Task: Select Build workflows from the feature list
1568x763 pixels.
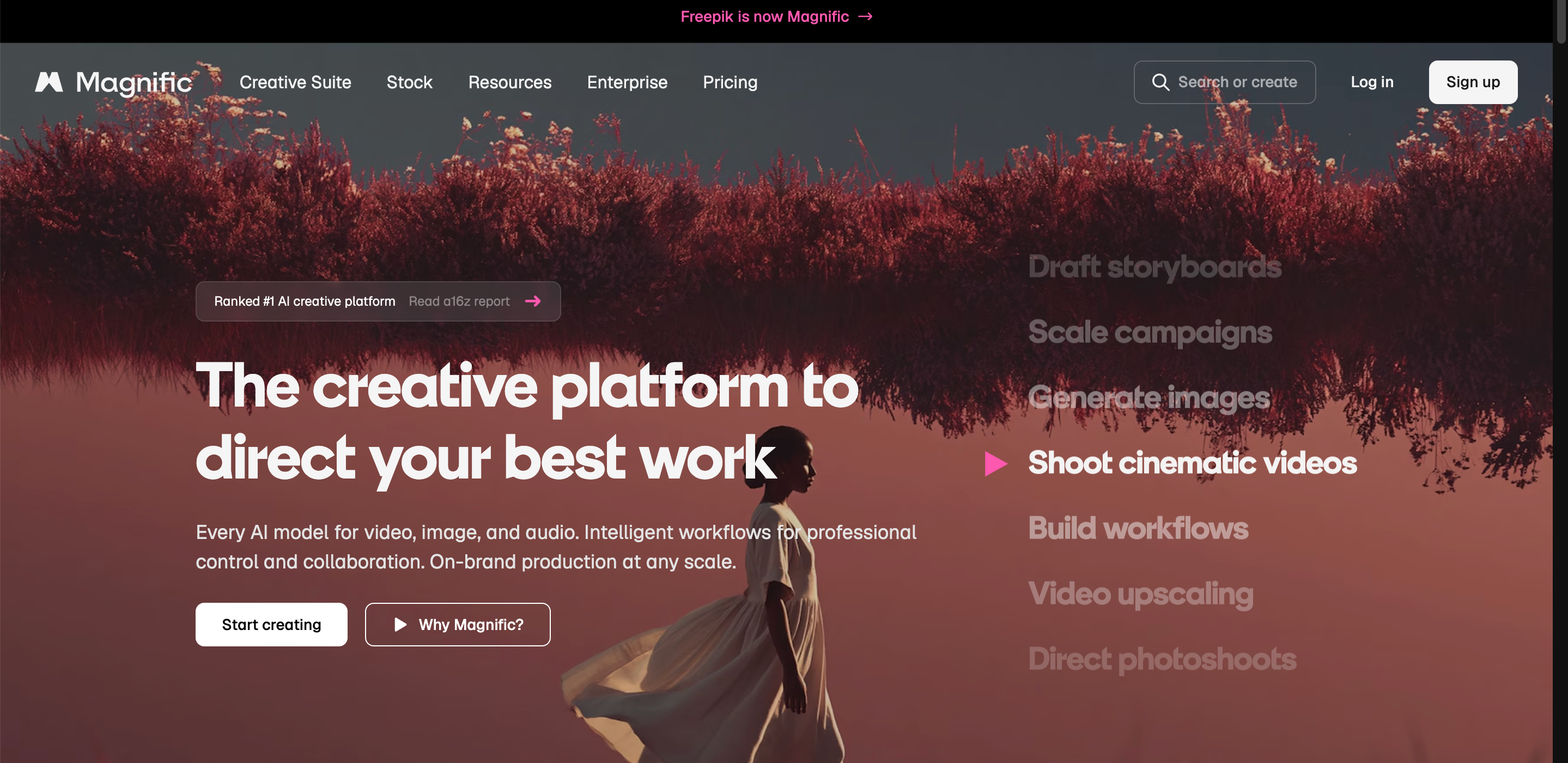Action: 1138,528
